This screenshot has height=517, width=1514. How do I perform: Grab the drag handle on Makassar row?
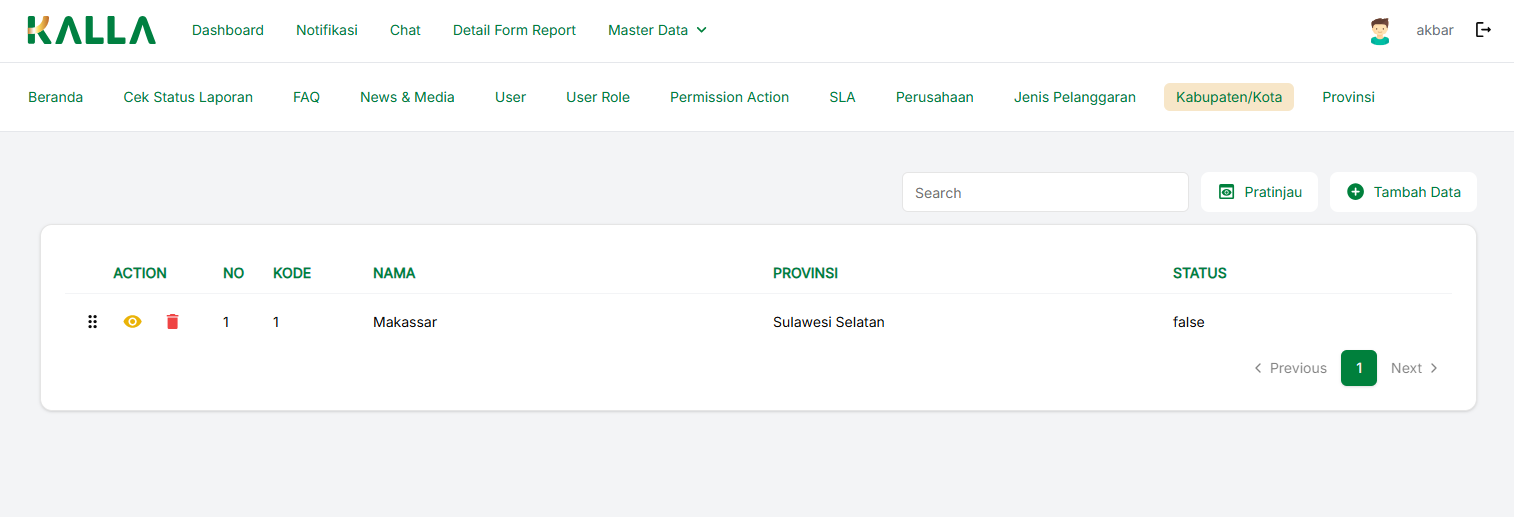click(x=92, y=322)
